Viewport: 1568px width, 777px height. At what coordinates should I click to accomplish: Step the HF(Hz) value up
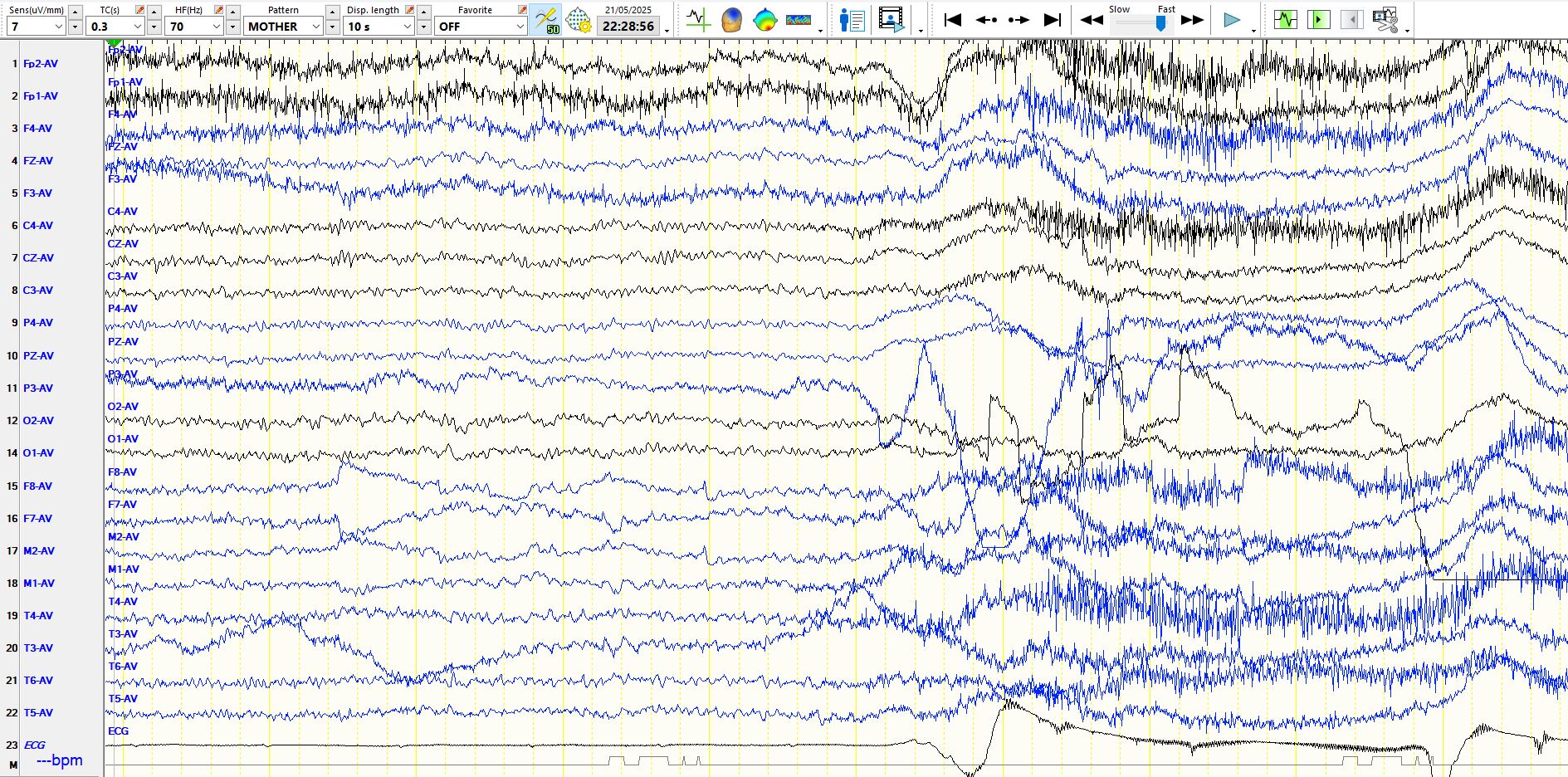click(232, 11)
